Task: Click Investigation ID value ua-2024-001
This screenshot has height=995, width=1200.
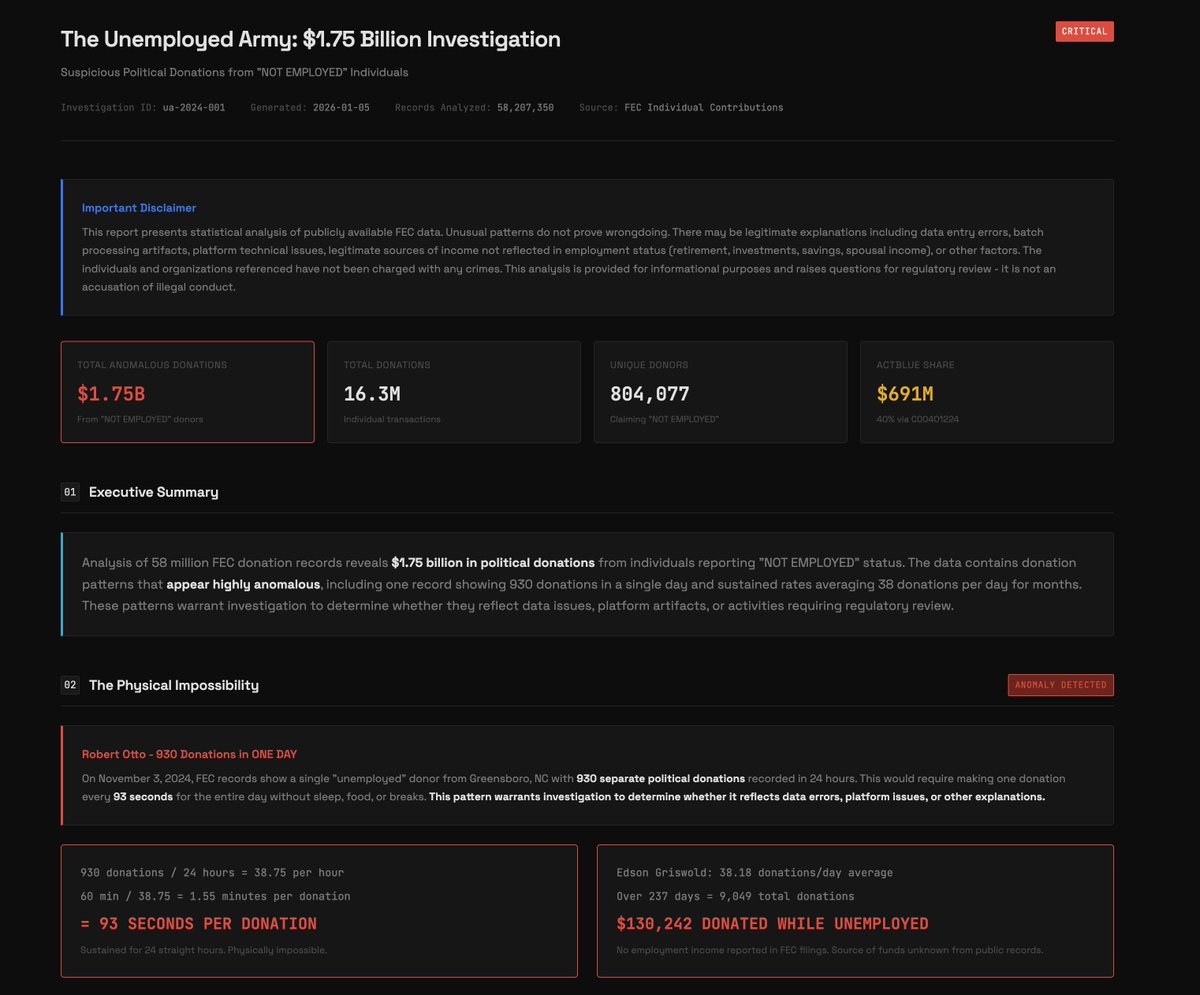Action: click(194, 107)
